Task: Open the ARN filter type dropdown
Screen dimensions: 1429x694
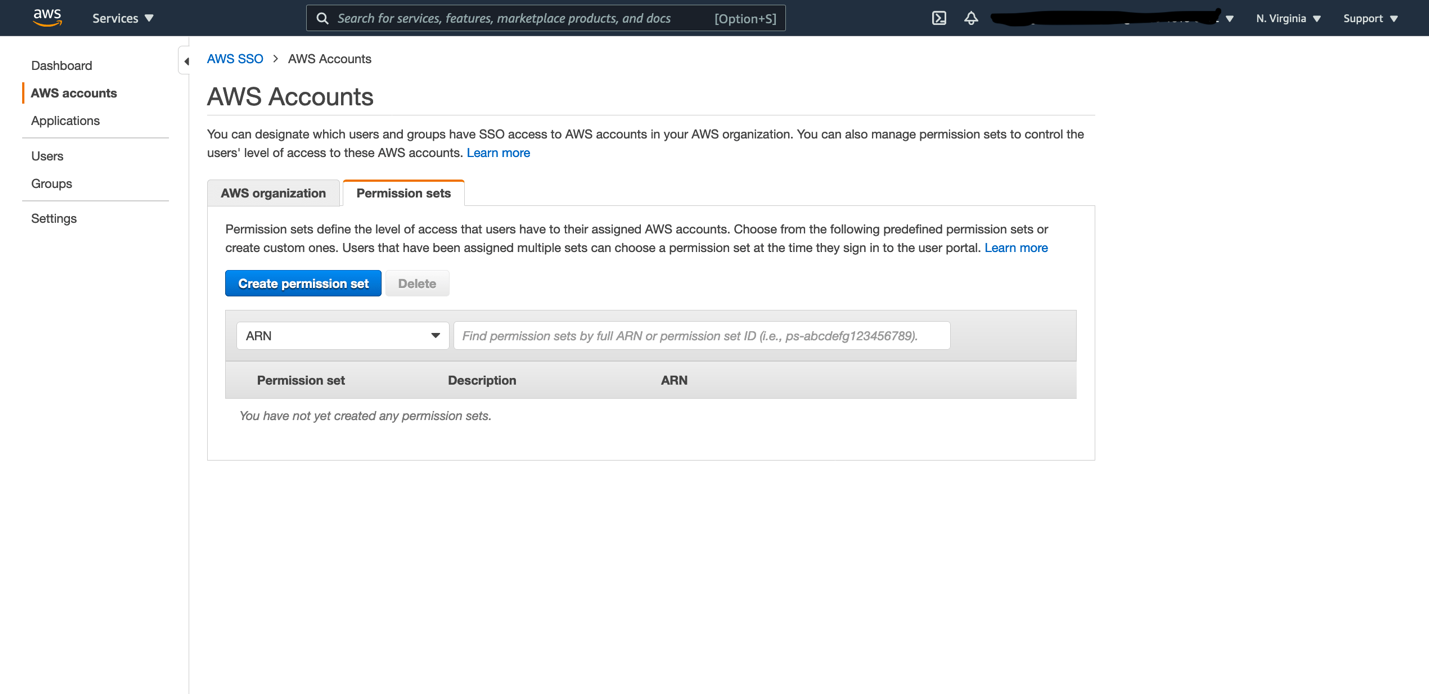Action: pos(342,336)
